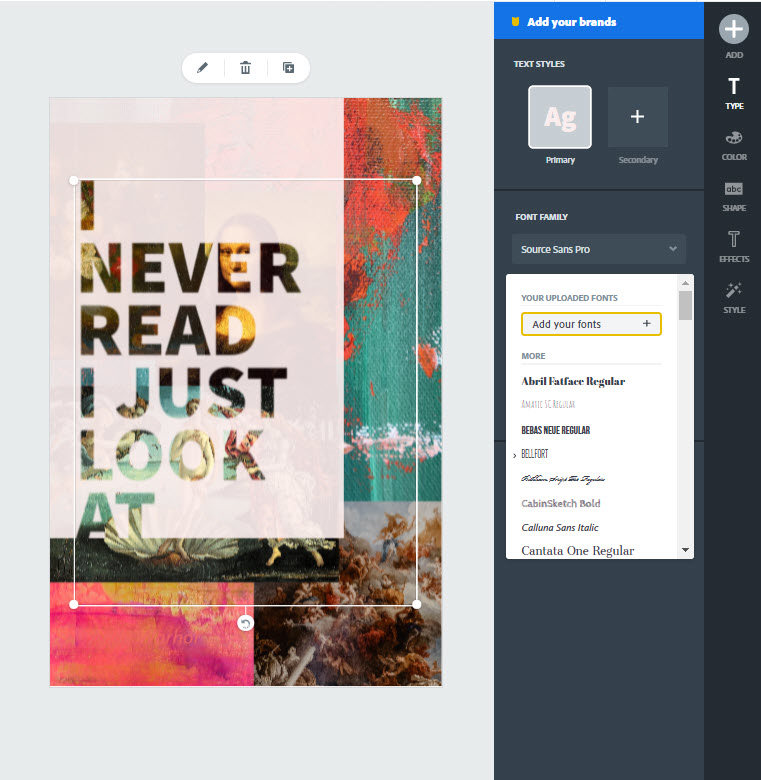Add a Secondary text style
761x780 pixels.
click(638, 117)
